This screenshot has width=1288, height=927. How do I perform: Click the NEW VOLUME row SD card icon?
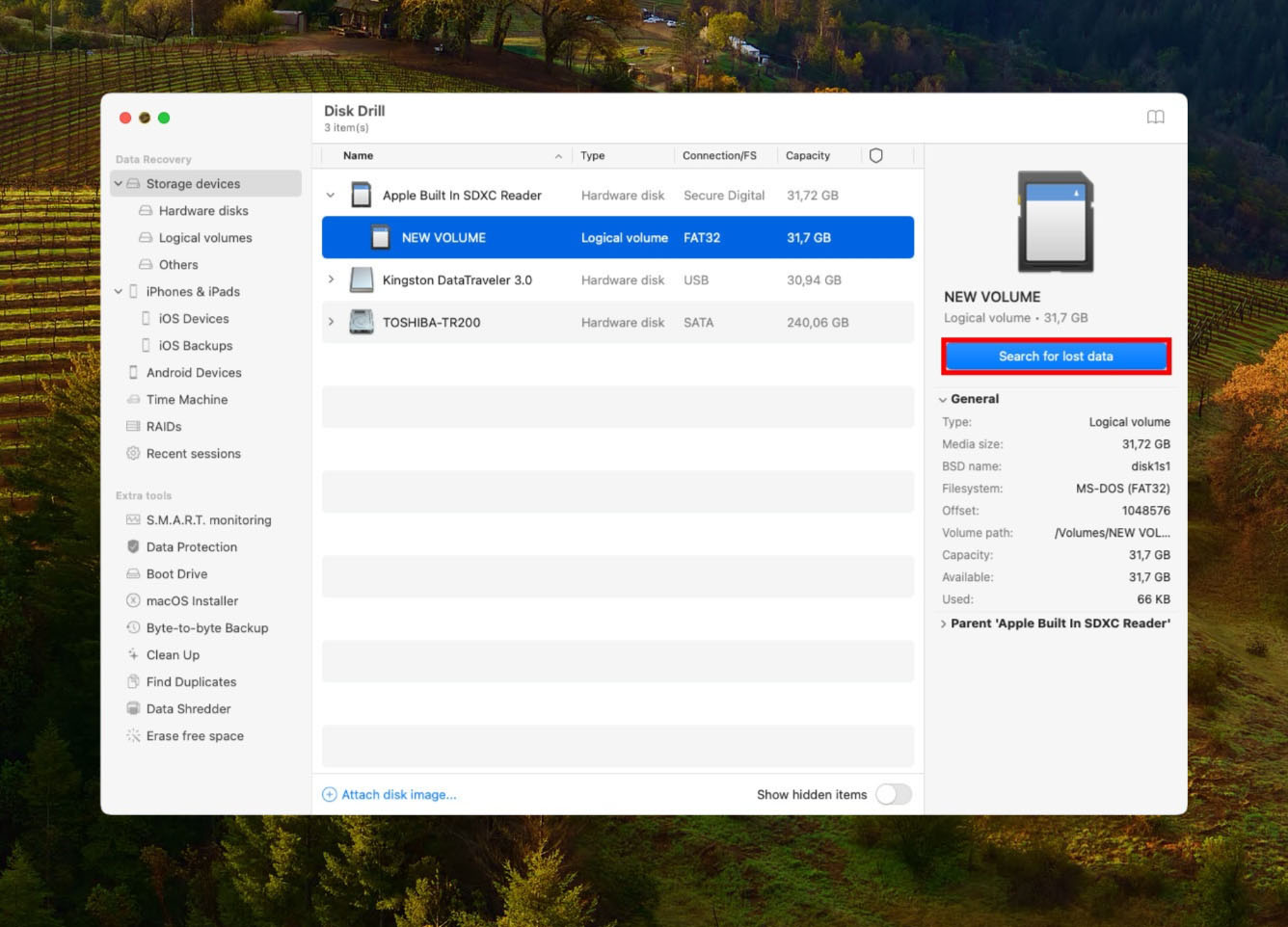(381, 238)
